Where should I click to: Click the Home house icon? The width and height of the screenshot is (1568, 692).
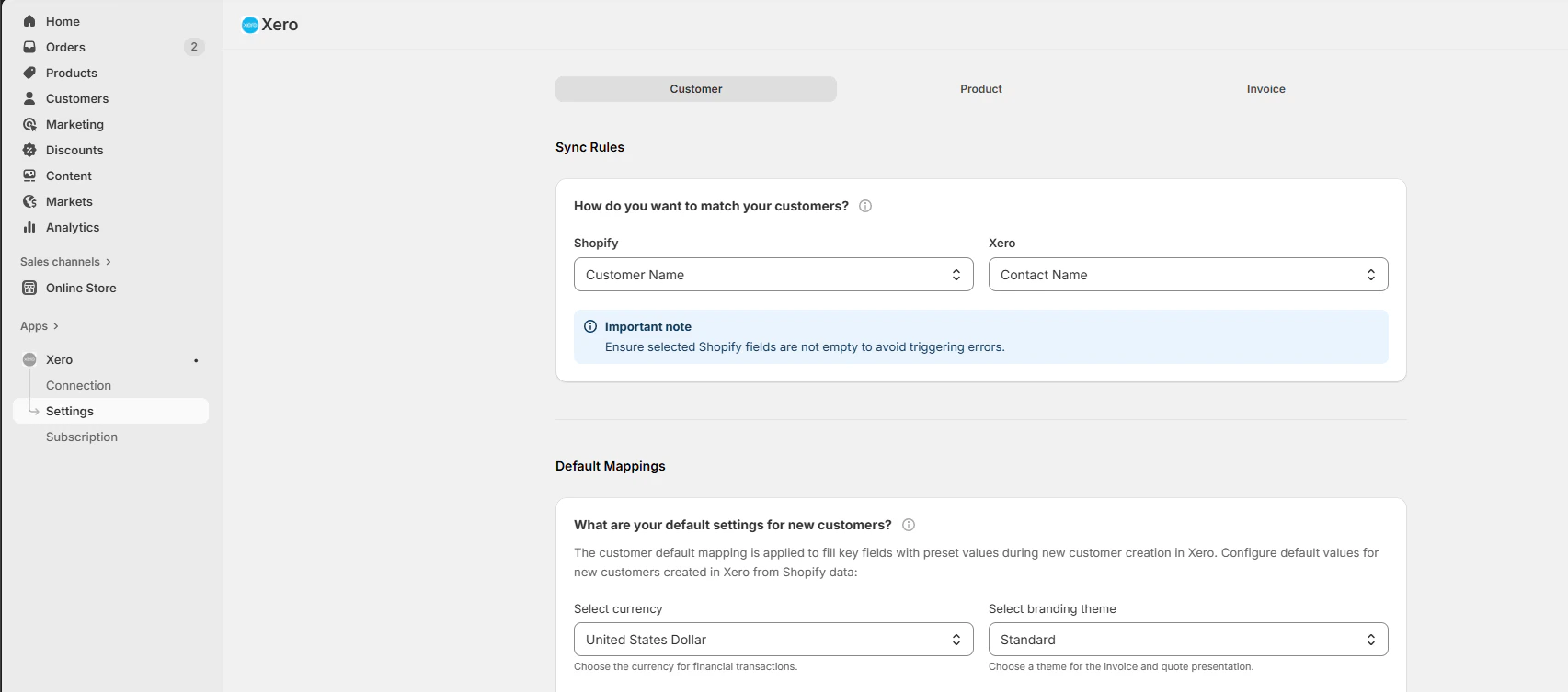[29, 21]
